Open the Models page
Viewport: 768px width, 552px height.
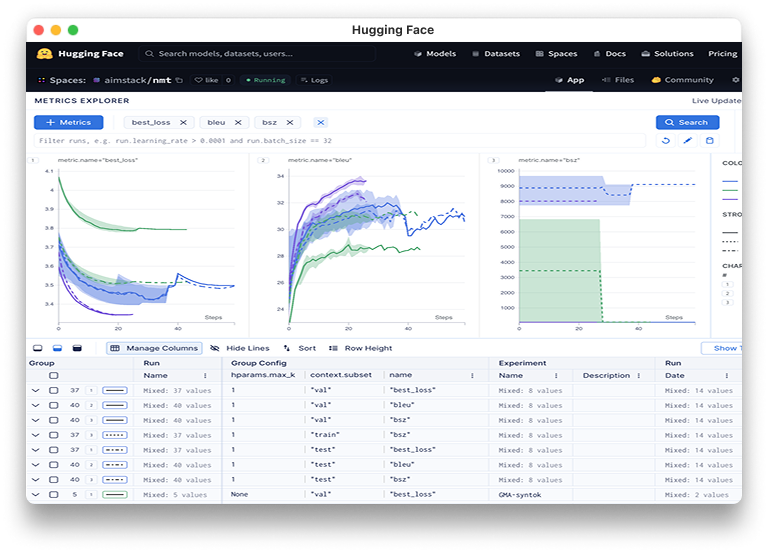435,53
